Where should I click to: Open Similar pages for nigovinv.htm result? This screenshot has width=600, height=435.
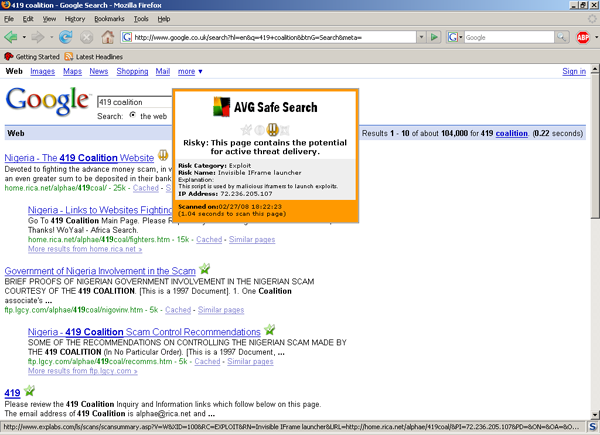(x=221, y=310)
